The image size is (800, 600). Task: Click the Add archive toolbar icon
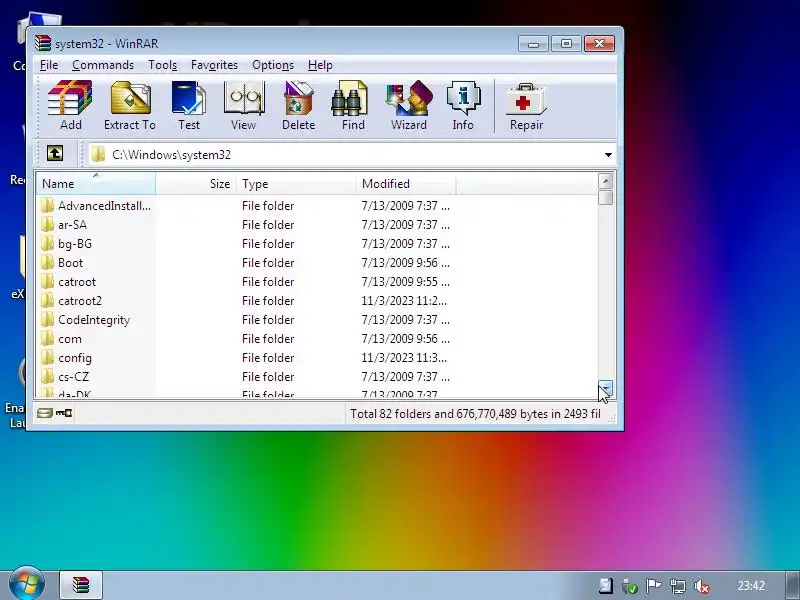(70, 97)
